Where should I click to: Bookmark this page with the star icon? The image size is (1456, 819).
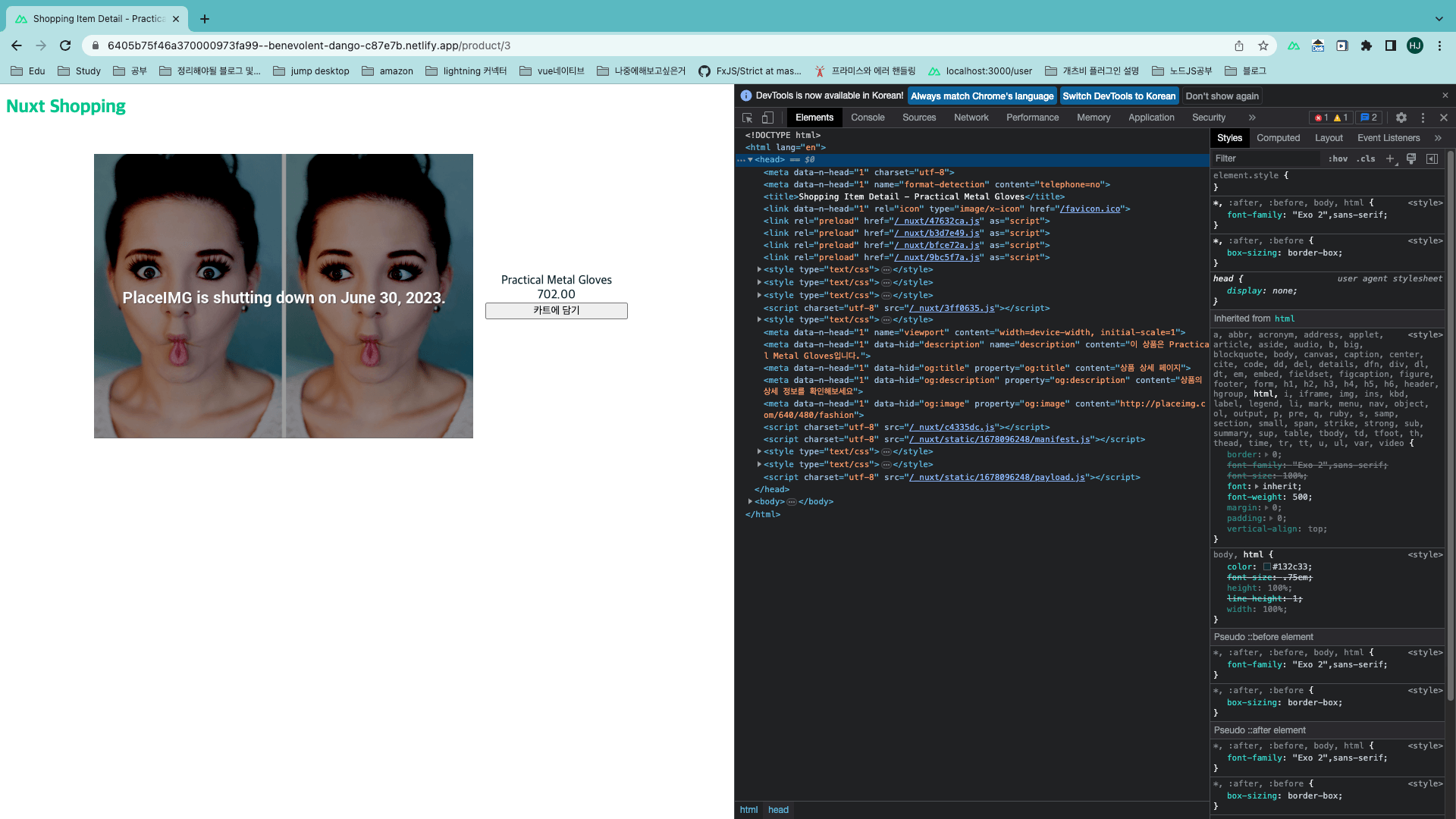coord(1263,45)
